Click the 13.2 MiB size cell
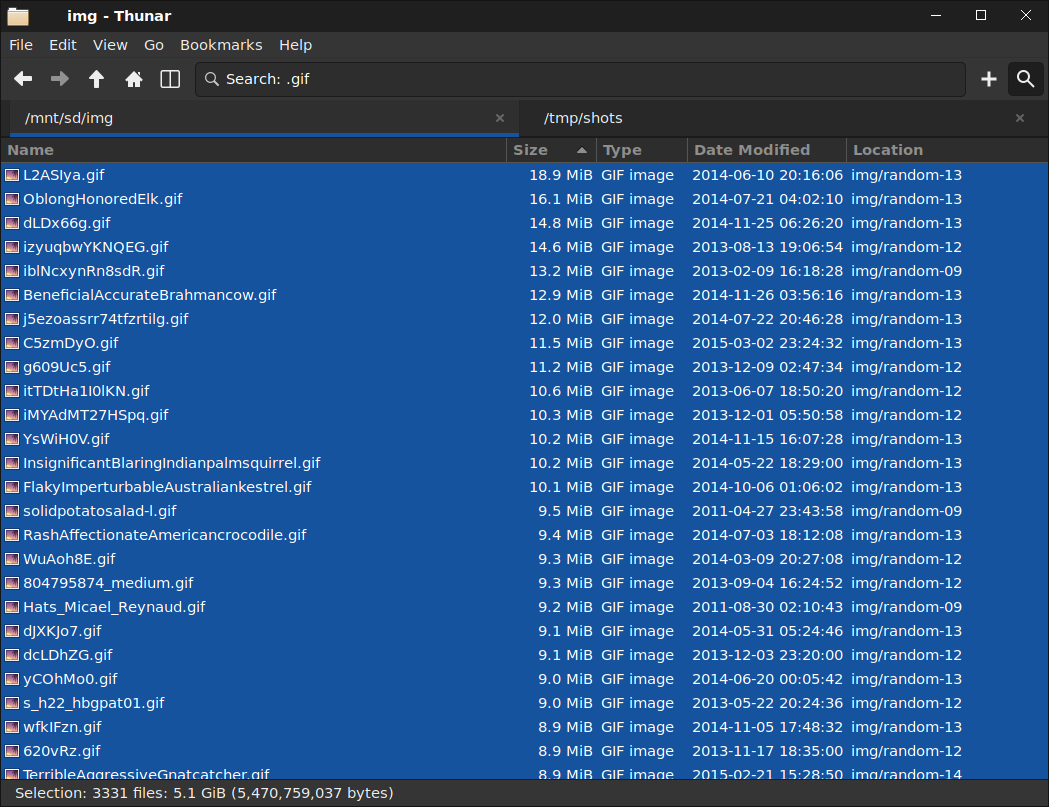Image resolution: width=1049 pixels, height=807 pixels. (561, 272)
